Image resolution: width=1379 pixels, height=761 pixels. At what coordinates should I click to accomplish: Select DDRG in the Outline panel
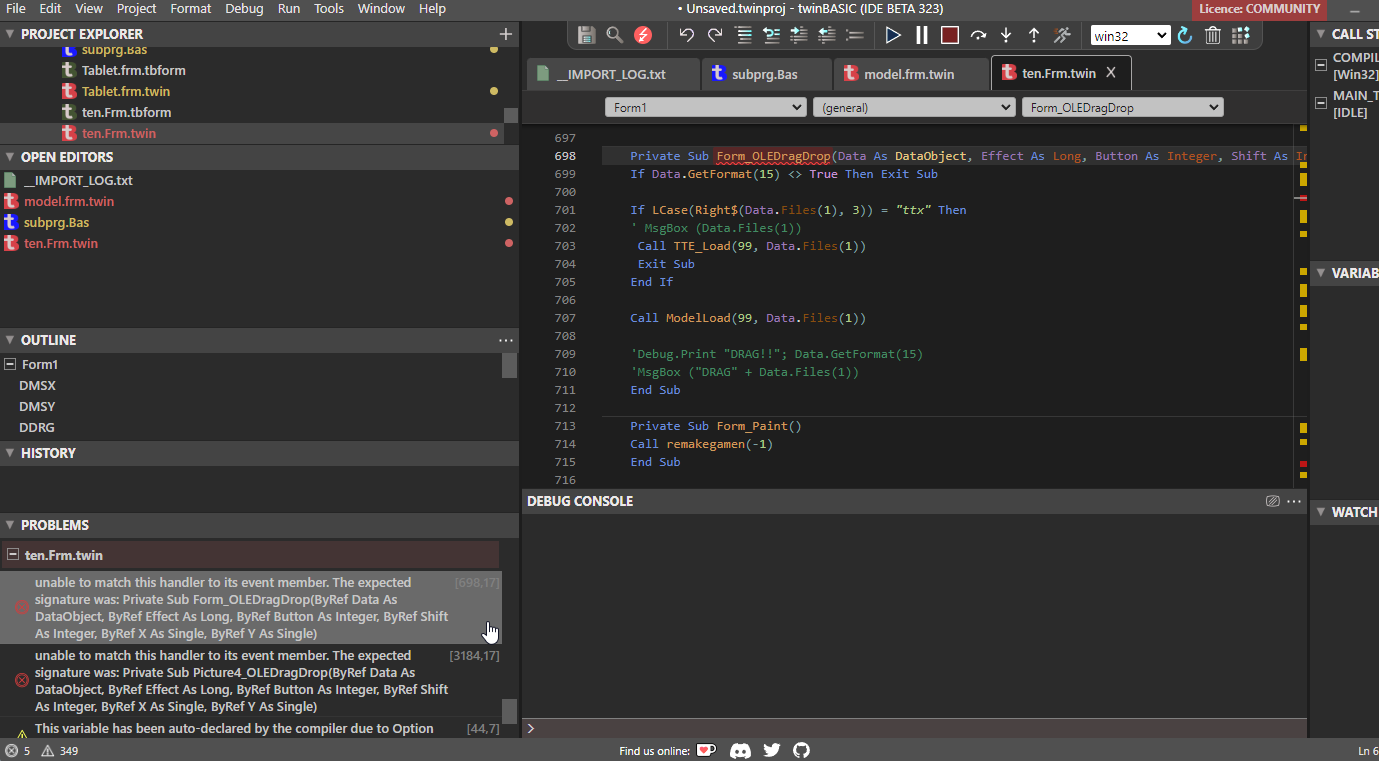(37, 427)
